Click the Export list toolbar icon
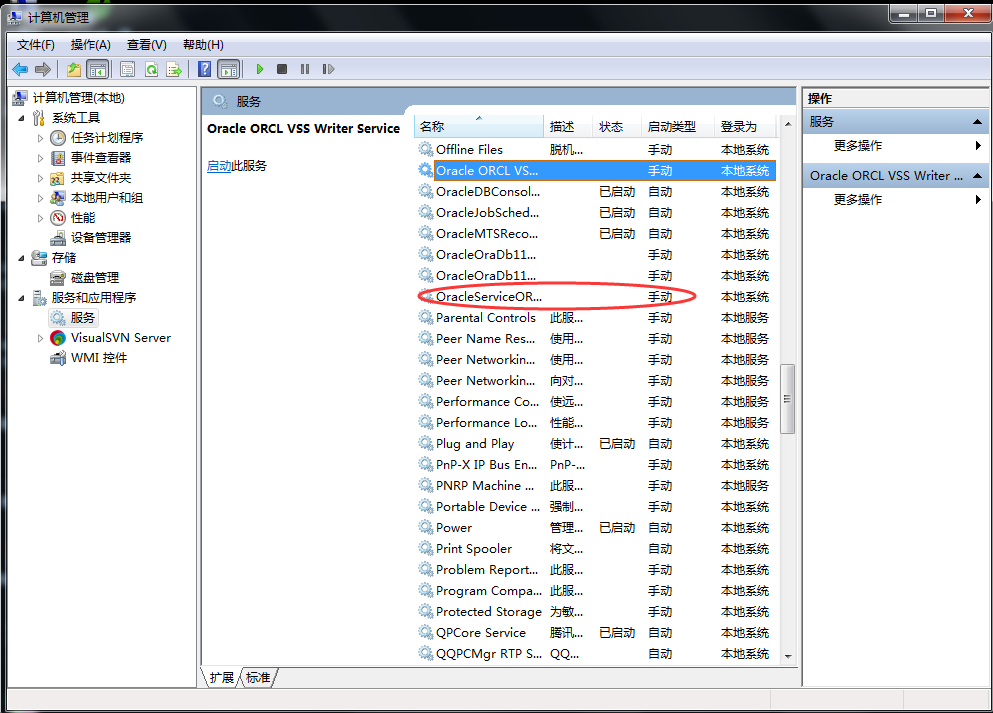The width and height of the screenshot is (993, 713). [174, 69]
